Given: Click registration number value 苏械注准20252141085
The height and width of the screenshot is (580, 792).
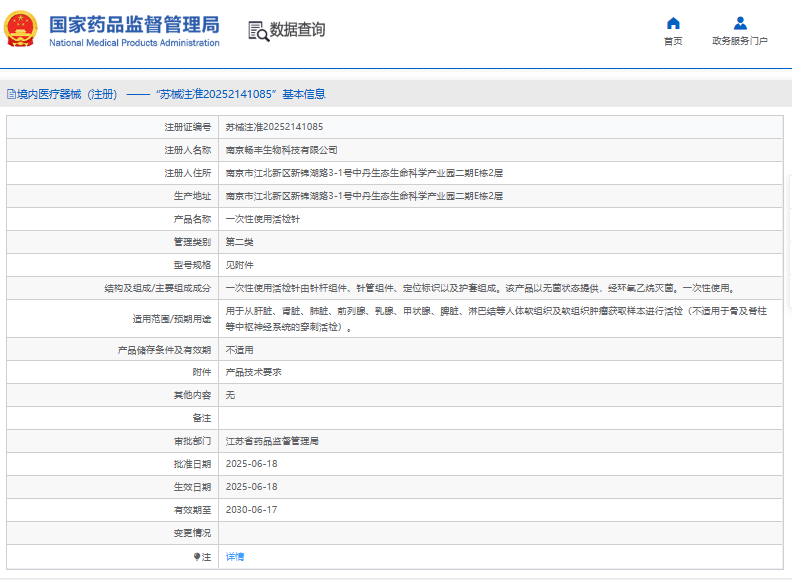Looking at the screenshot, I should click(274, 127).
